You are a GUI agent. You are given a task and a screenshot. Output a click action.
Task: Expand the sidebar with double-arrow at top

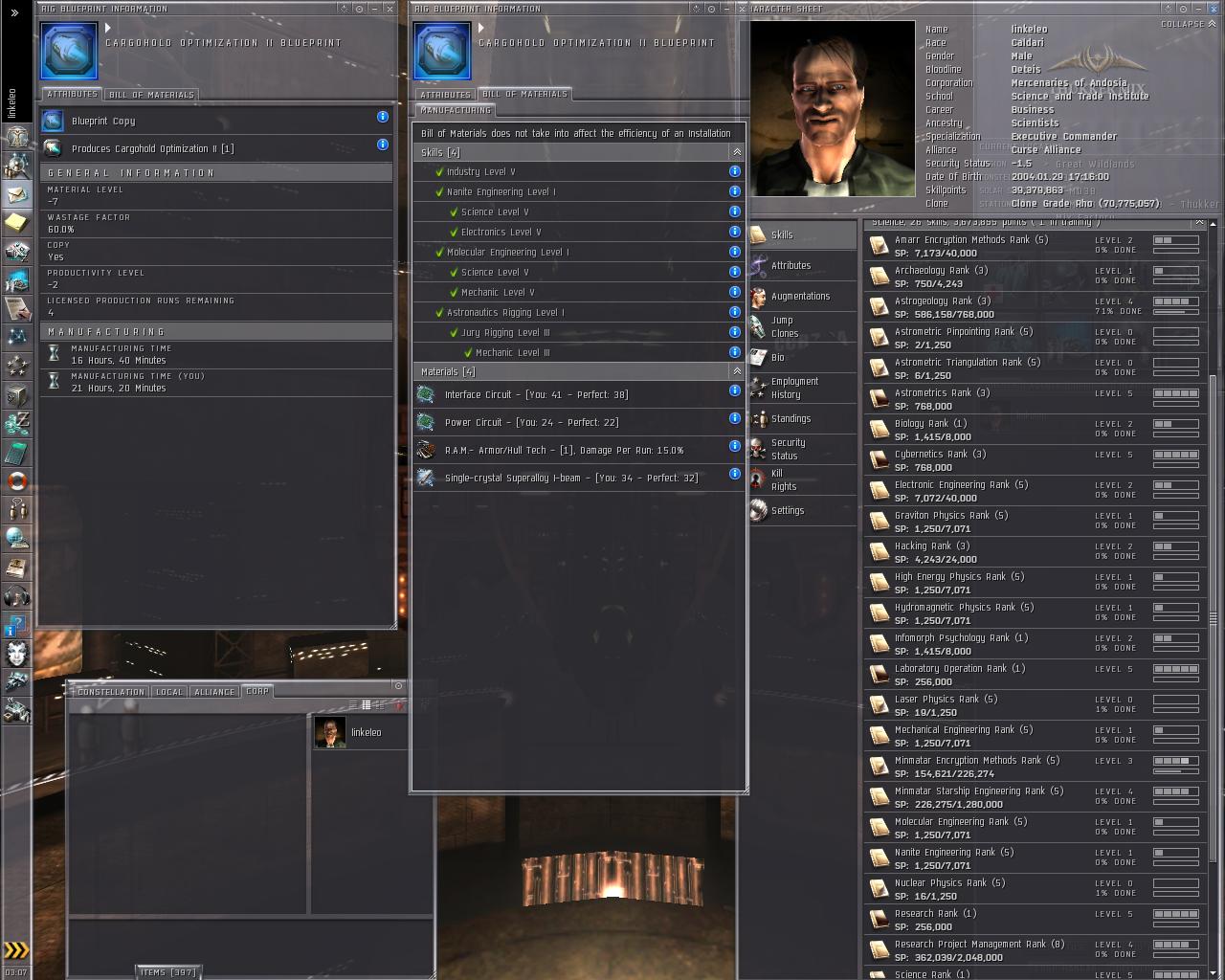click(14, 12)
